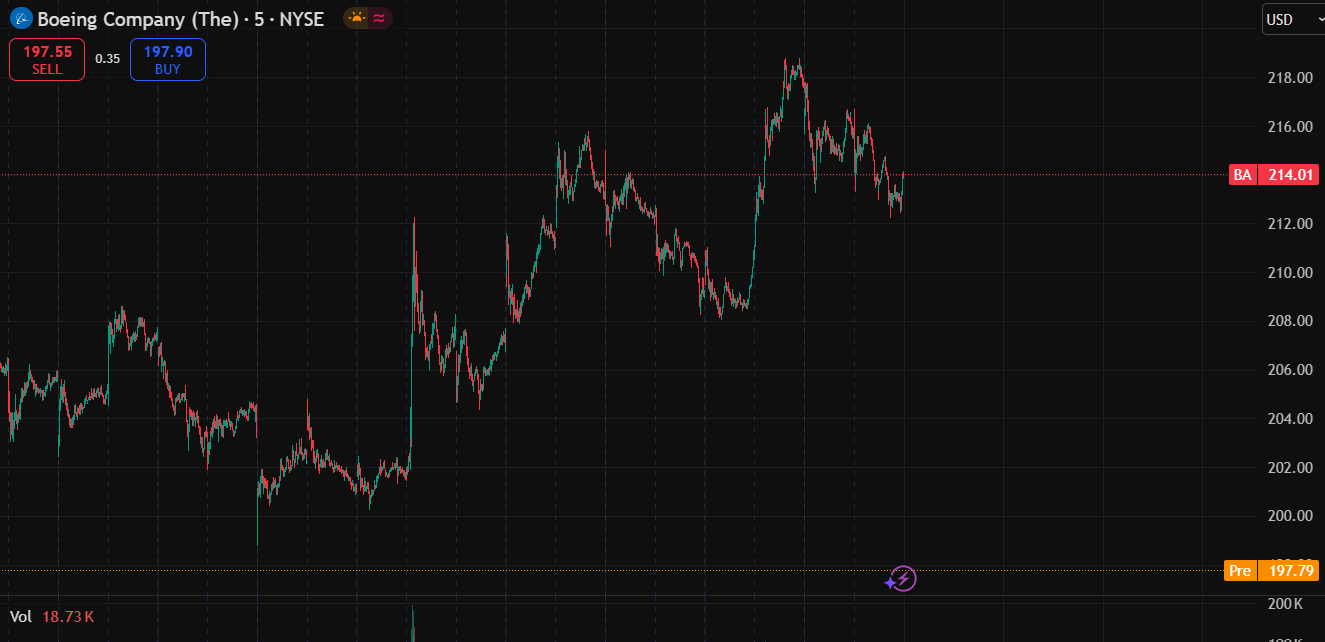This screenshot has width=1325, height=642.
Task: Click the Pre 197.79 price label
Action: [1271, 571]
